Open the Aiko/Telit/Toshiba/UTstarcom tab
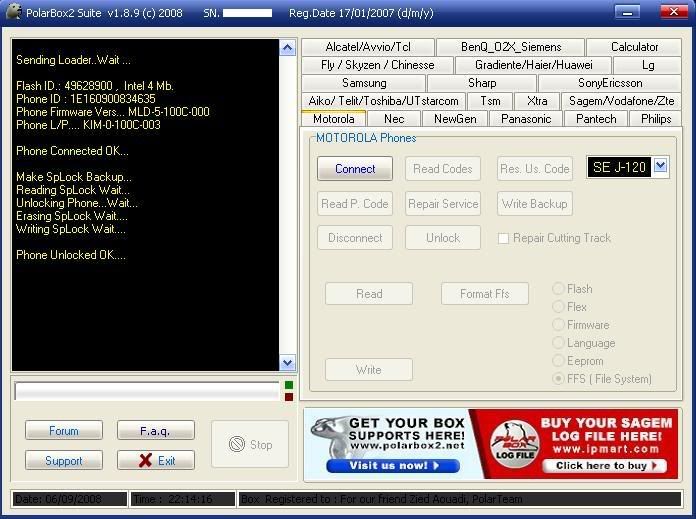Screen dimensions: 696x519 [x=384, y=101]
